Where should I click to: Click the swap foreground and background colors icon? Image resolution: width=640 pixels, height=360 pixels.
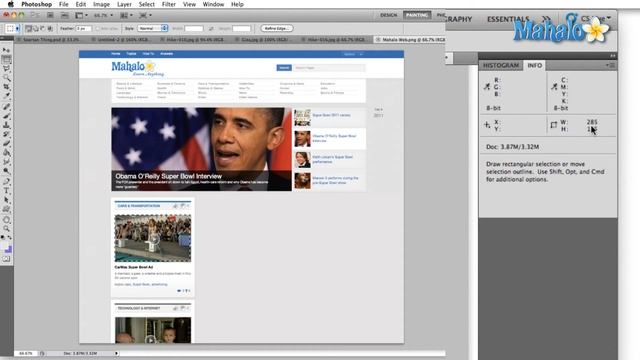(9, 237)
